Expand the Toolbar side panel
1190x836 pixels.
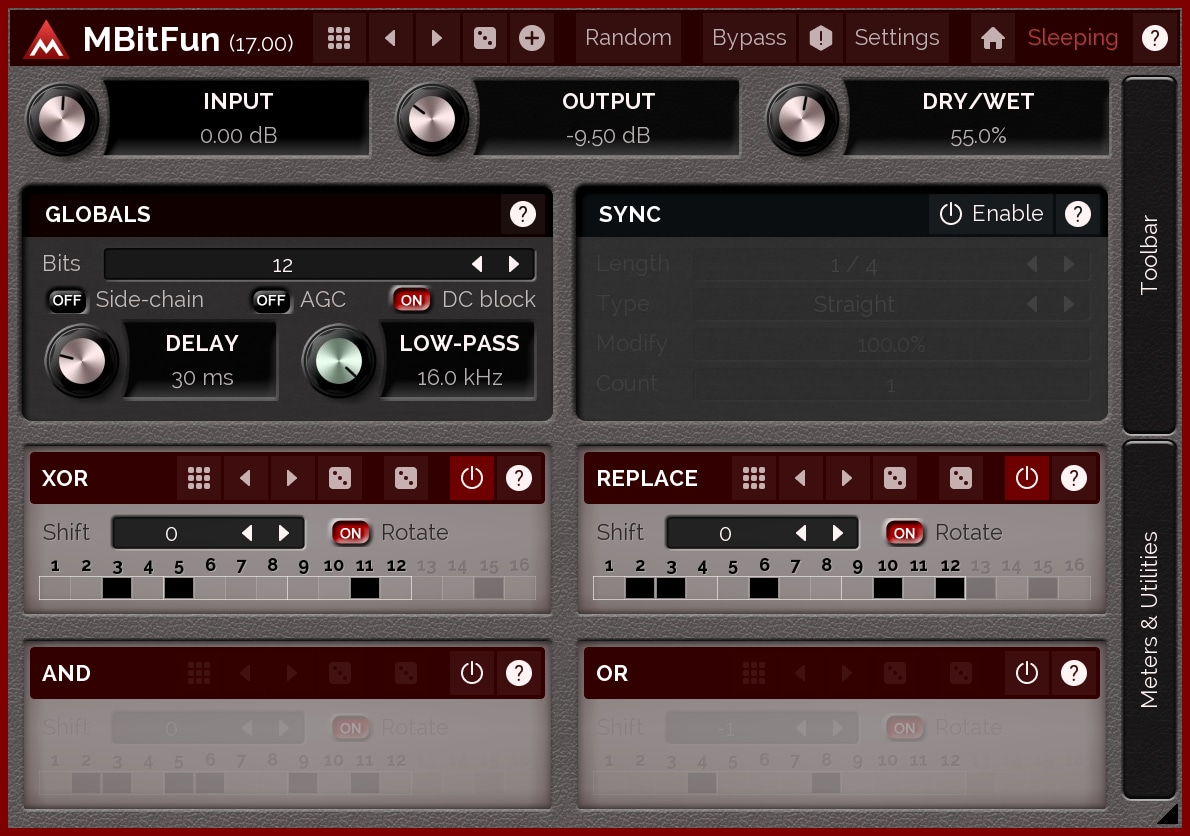(x=1149, y=254)
